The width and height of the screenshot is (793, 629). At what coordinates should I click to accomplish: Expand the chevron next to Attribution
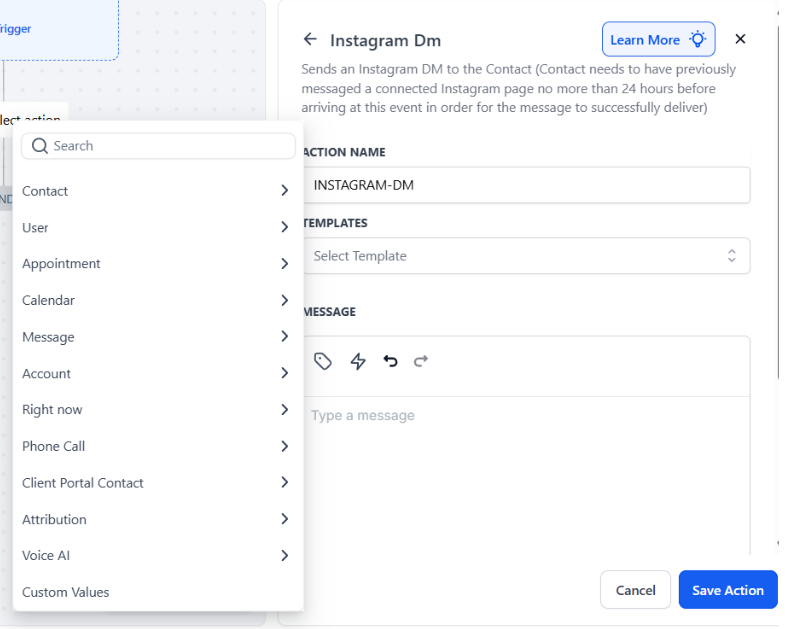(x=285, y=519)
